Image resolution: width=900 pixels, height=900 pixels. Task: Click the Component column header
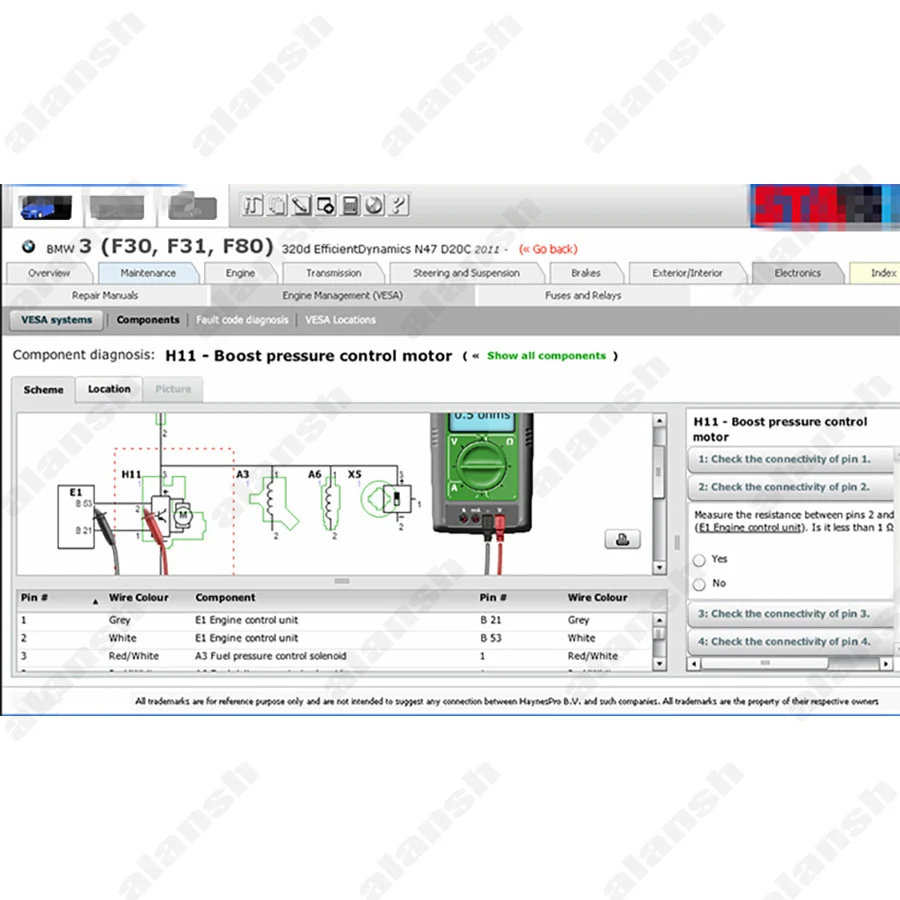tap(225, 598)
